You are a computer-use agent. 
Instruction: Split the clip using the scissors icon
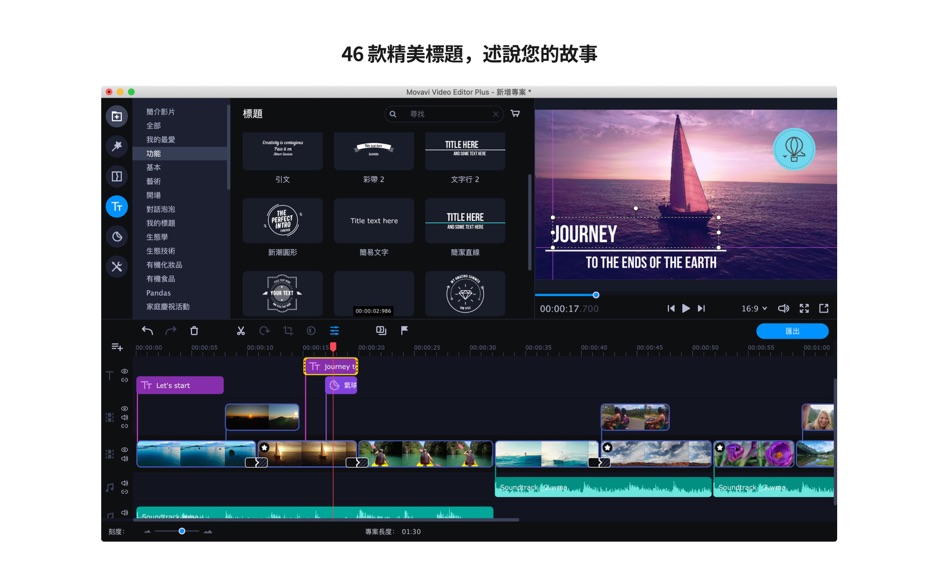[241, 329]
